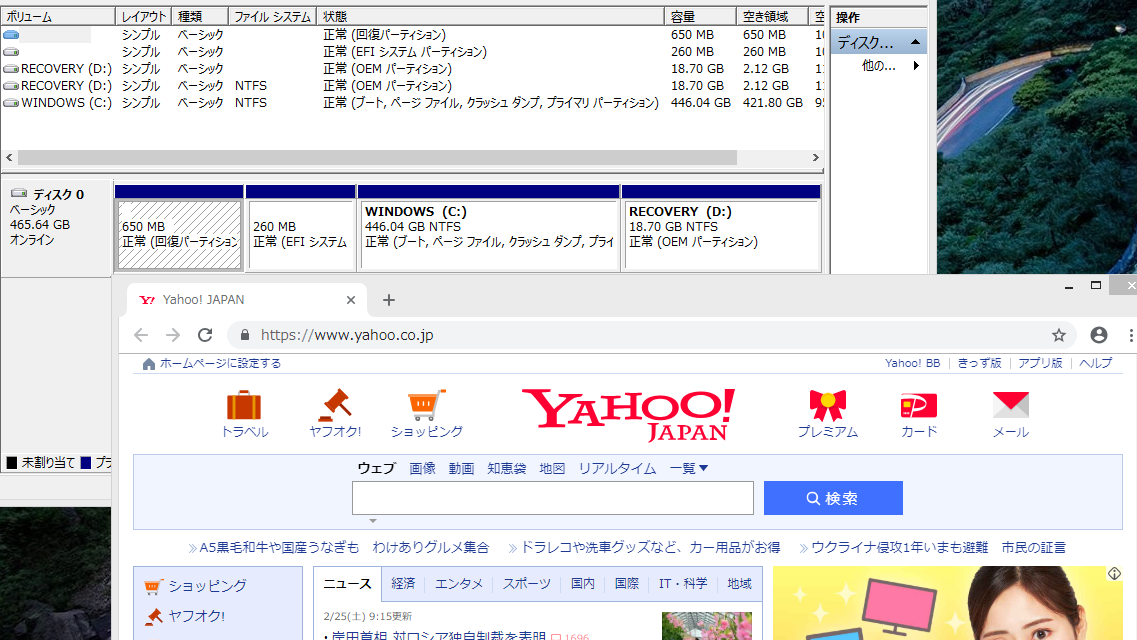Choose the 地図 search type
Viewport: 1137px width, 640px height.
(x=552, y=469)
